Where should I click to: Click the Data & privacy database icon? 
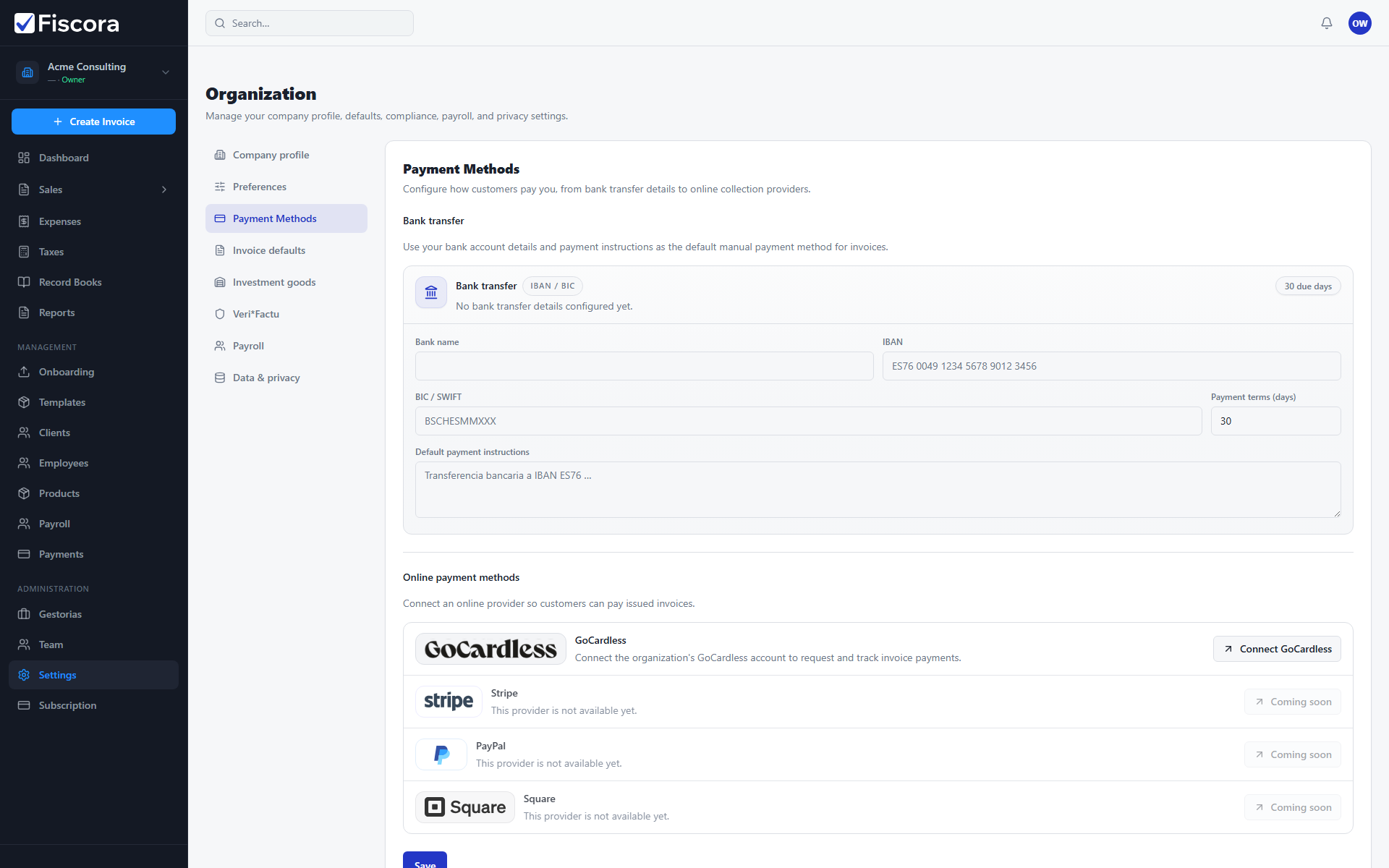click(x=220, y=378)
